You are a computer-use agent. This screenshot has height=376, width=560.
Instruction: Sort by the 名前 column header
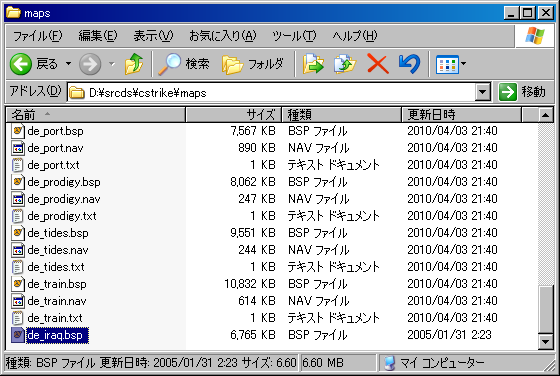(96, 115)
